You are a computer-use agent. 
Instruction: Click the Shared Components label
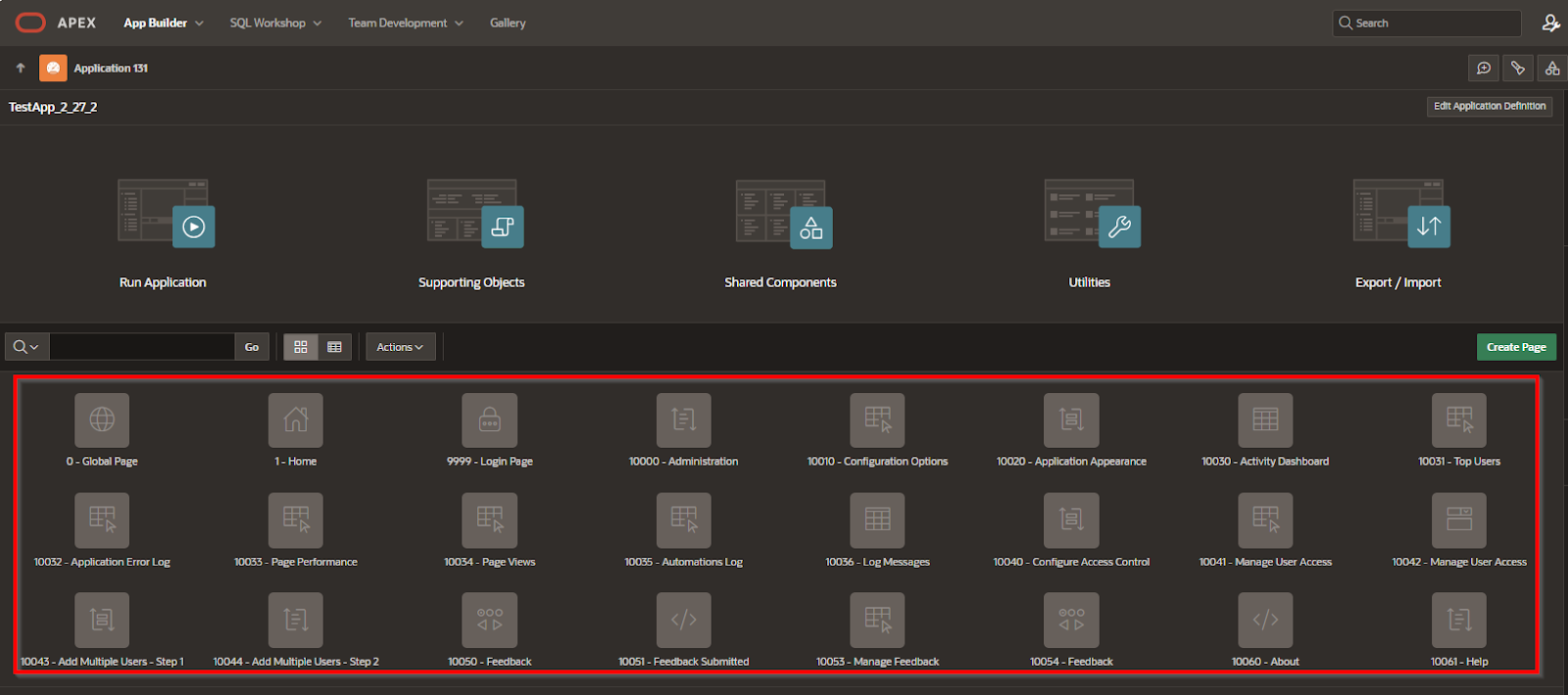(780, 282)
